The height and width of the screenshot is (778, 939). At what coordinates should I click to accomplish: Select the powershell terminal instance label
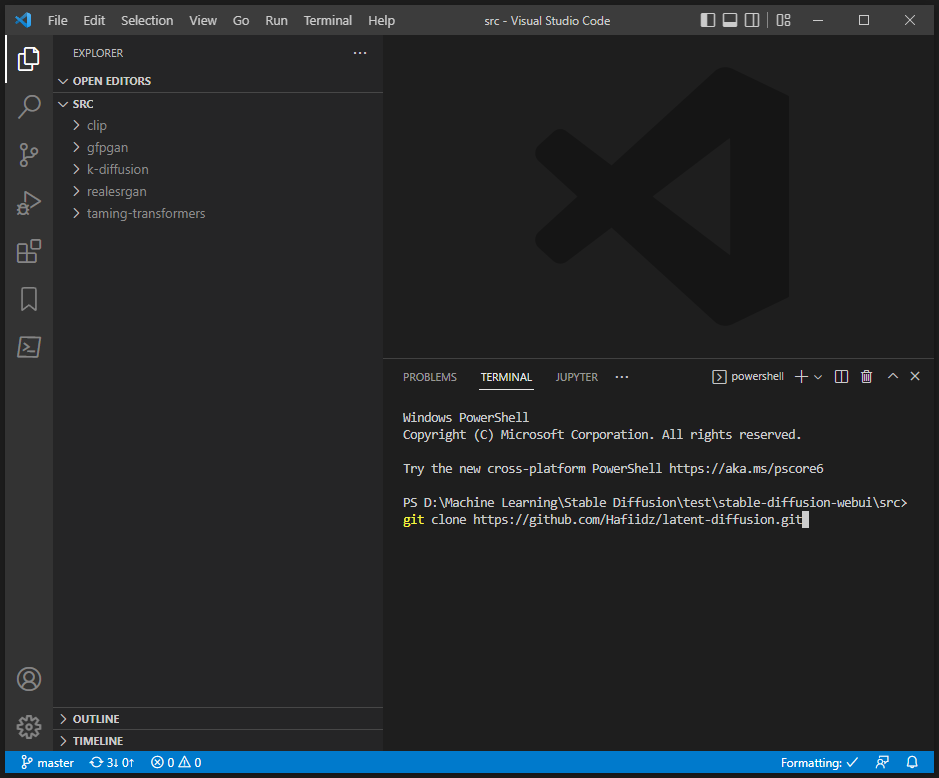[x=747, y=376]
